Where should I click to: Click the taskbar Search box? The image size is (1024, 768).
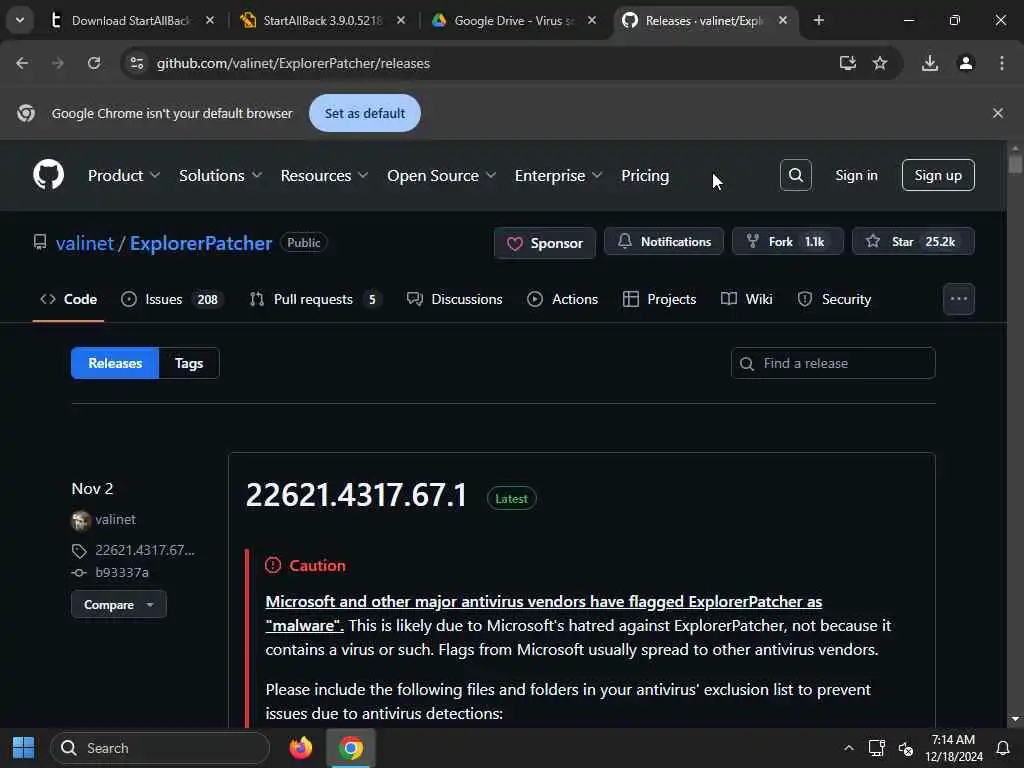[x=160, y=748]
